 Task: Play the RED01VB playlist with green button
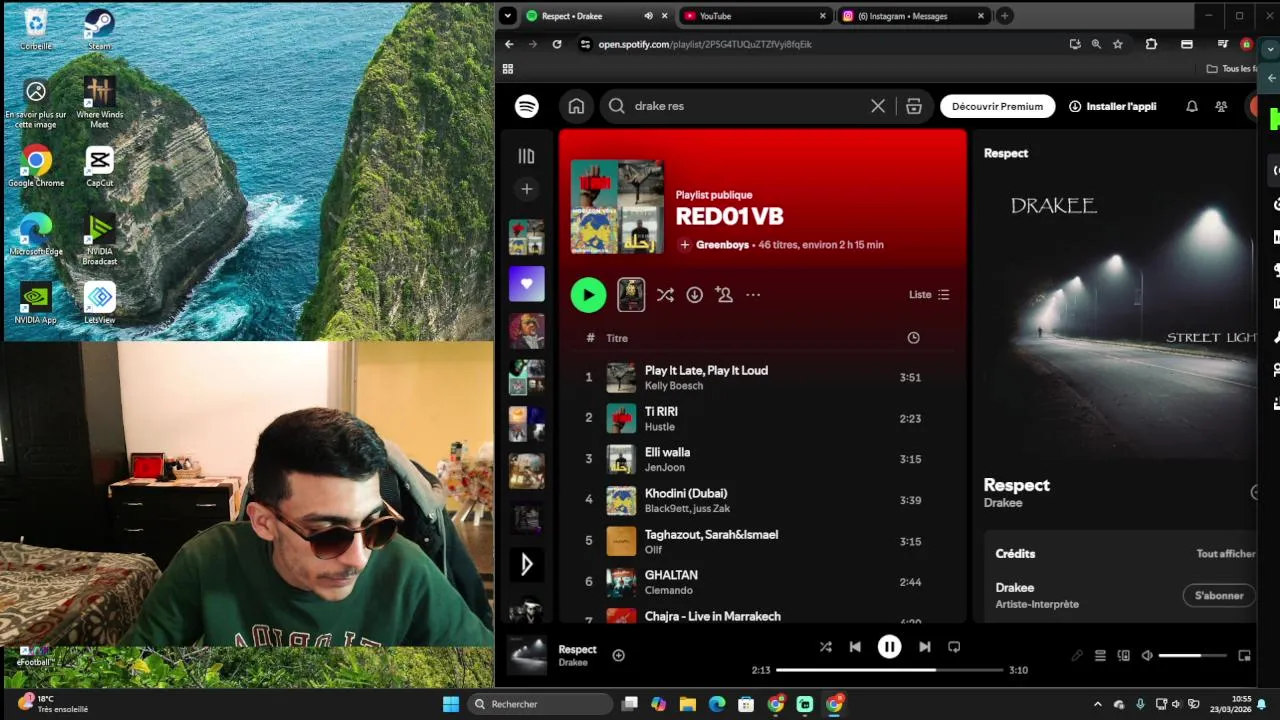[588, 295]
